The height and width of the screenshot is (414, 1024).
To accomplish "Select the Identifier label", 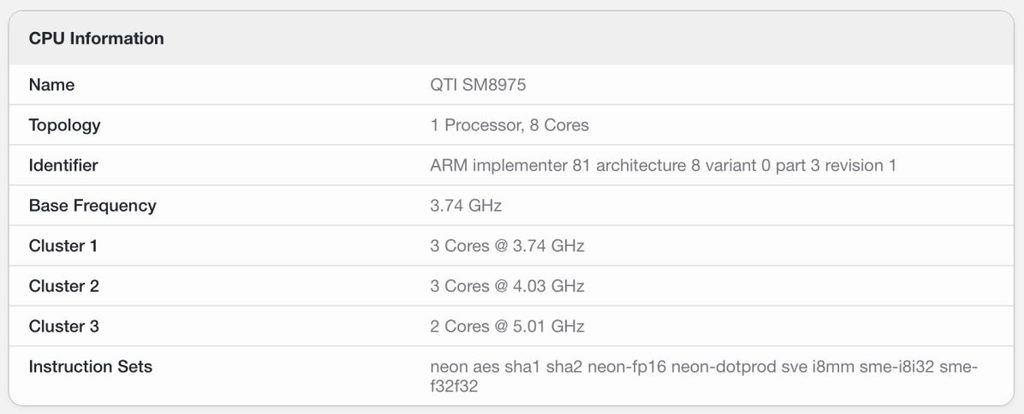I will click(x=63, y=165).
